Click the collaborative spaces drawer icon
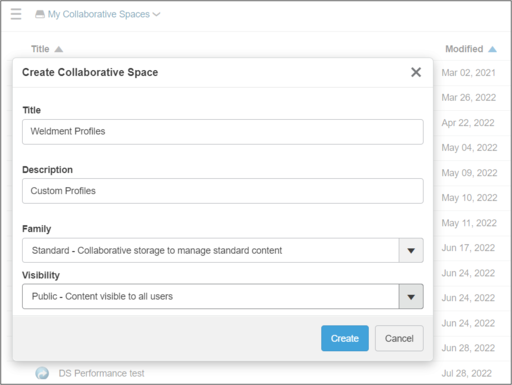The image size is (512, 385). click(x=40, y=14)
